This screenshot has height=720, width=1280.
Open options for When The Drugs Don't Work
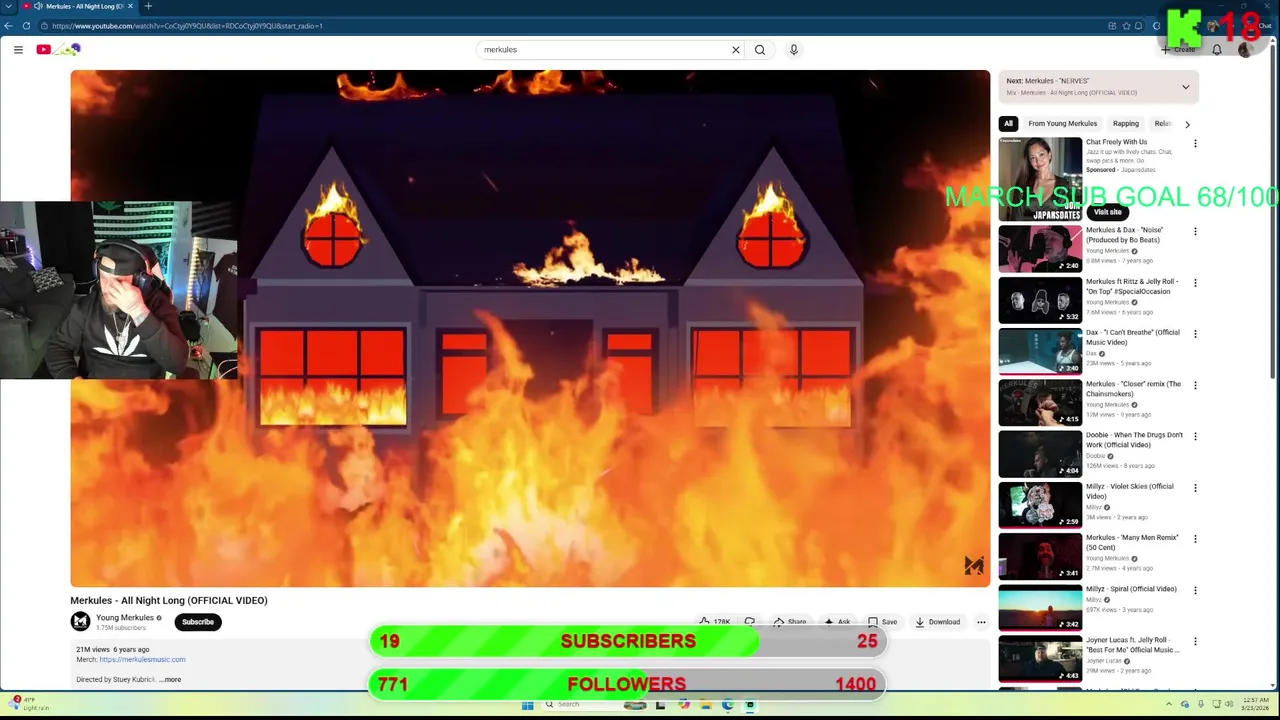[1195, 436]
